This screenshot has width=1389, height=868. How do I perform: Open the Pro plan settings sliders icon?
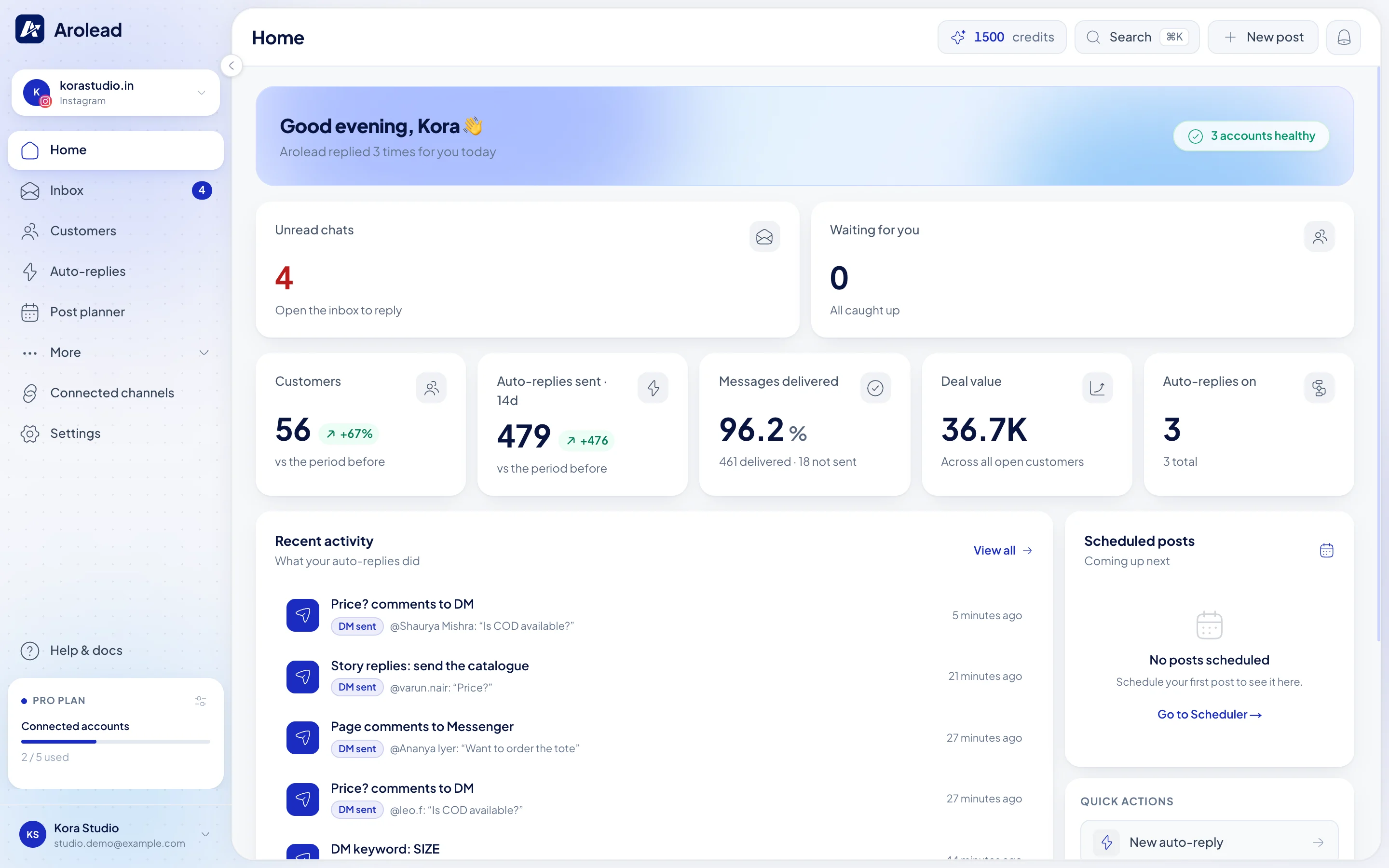(x=200, y=701)
